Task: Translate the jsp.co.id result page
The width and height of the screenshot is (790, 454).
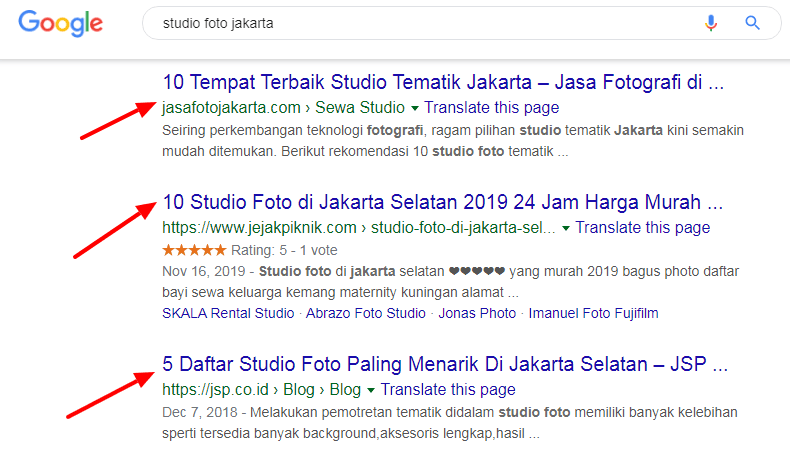Action: [x=448, y=389]
